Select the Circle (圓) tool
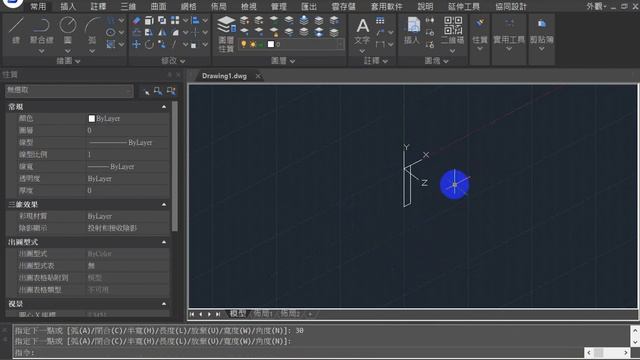 (x=68, y=30)
